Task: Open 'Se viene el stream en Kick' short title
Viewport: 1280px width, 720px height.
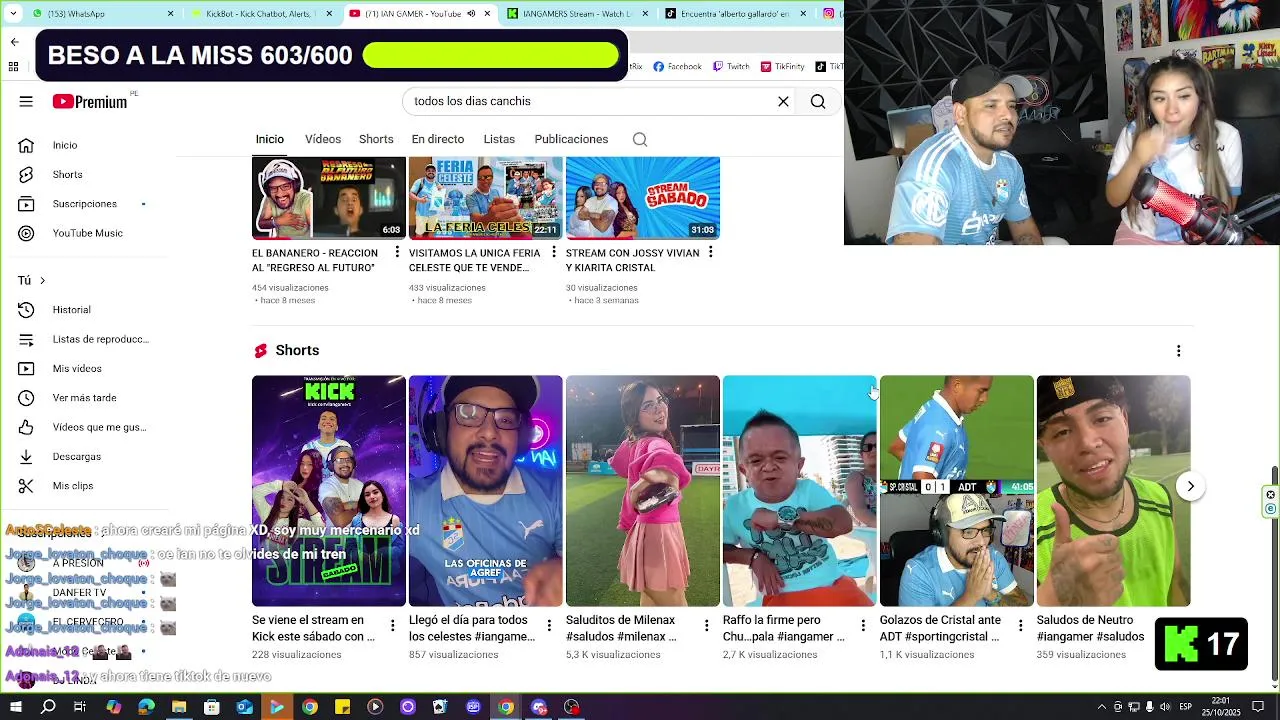Action: pos(313,628)
